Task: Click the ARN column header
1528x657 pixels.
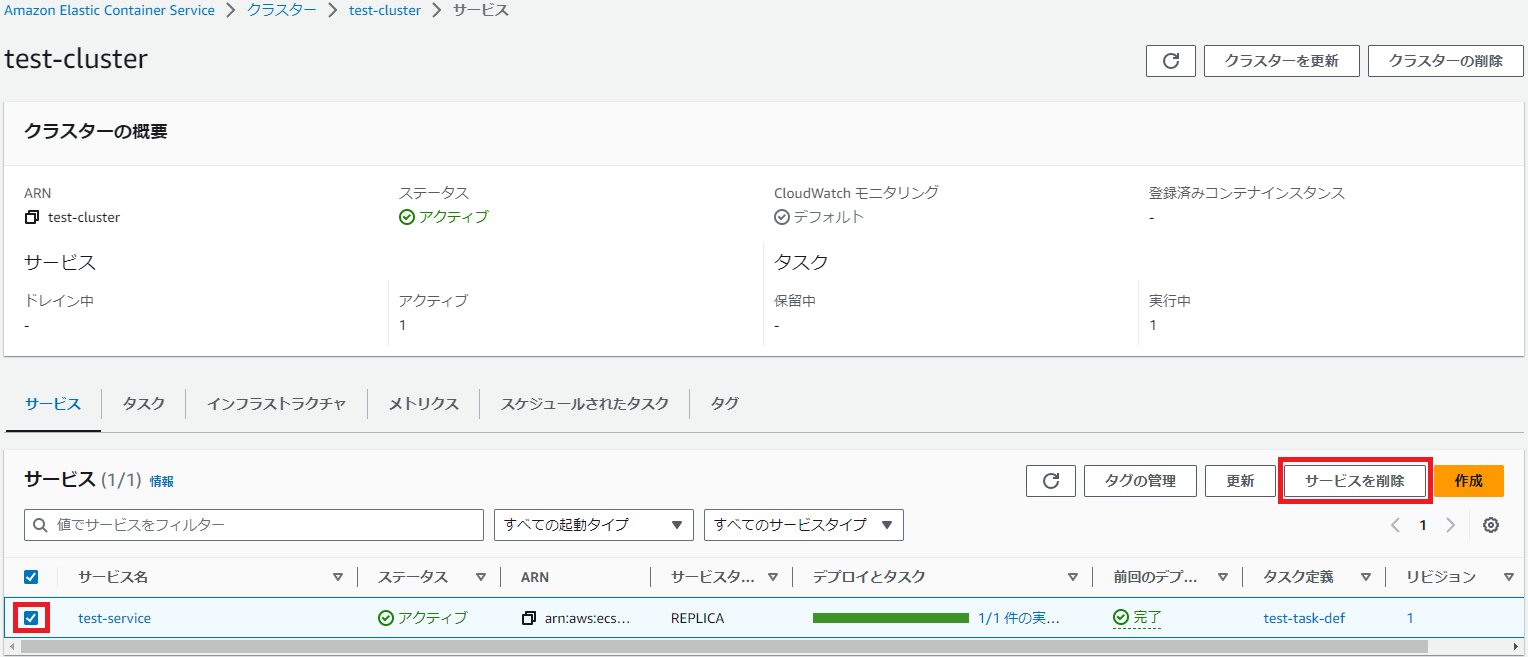Action: point(535,577)
